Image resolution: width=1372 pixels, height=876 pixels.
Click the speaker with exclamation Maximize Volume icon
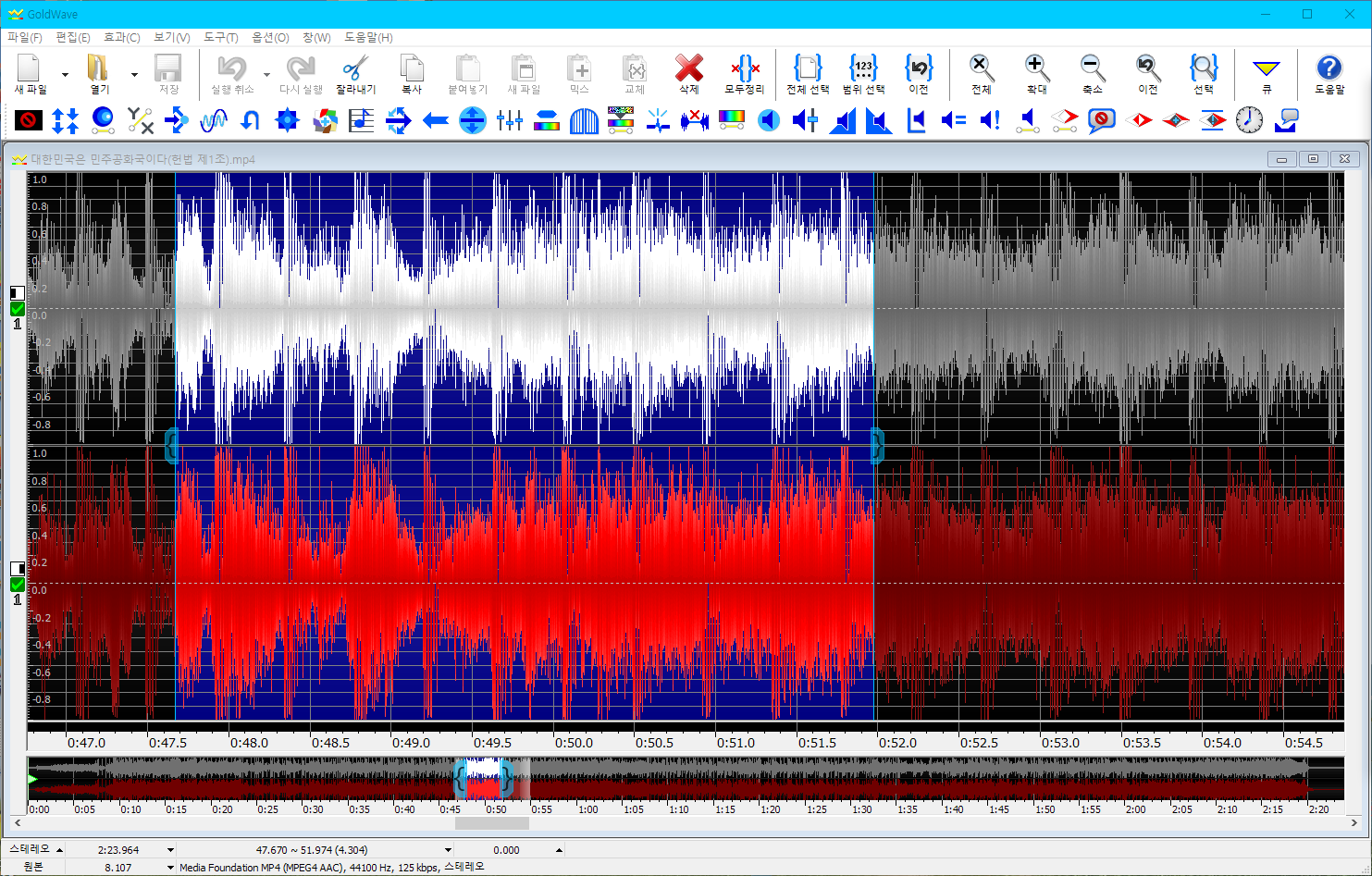[x=991, y=120]
